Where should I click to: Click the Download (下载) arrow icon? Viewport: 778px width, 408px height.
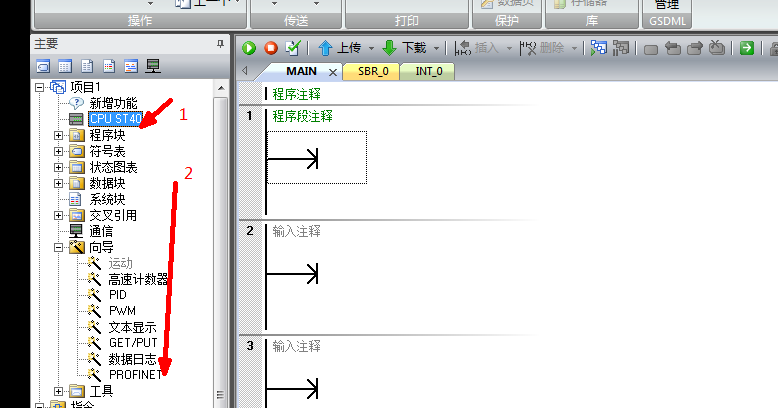(390, 48)
